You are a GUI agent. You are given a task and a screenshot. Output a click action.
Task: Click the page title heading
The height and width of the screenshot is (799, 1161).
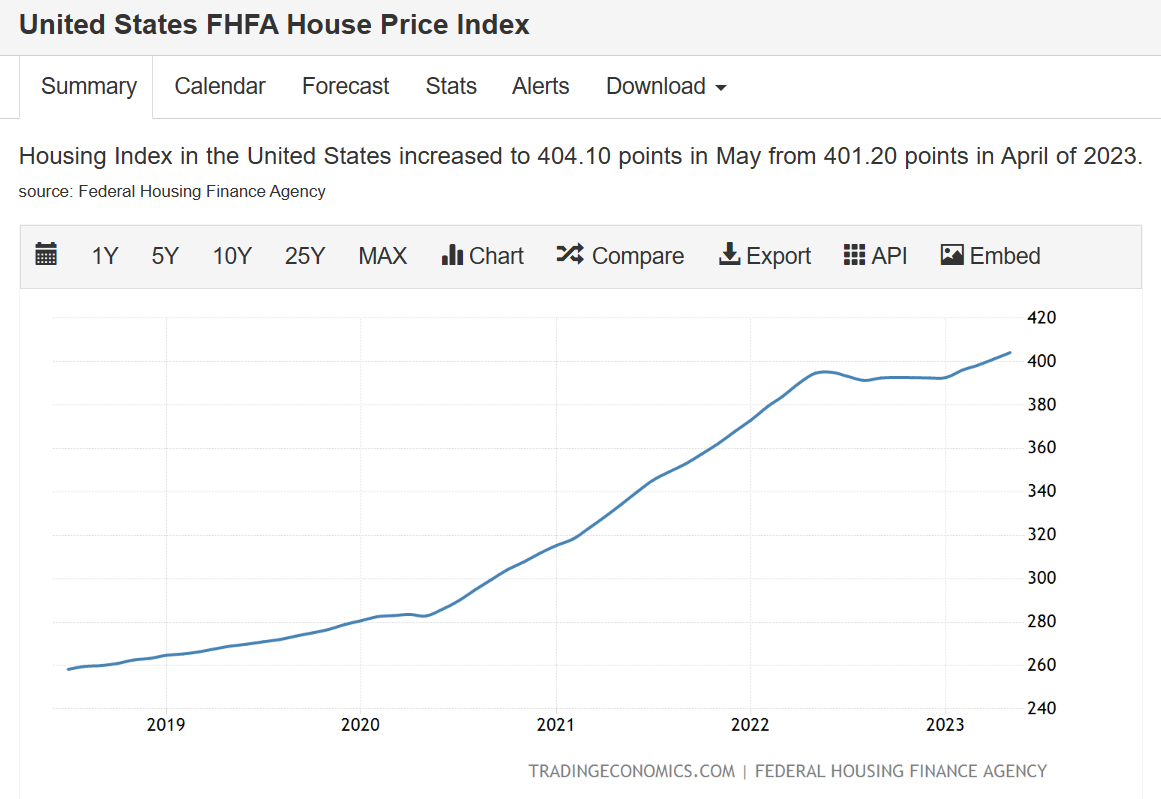[275, 25]
